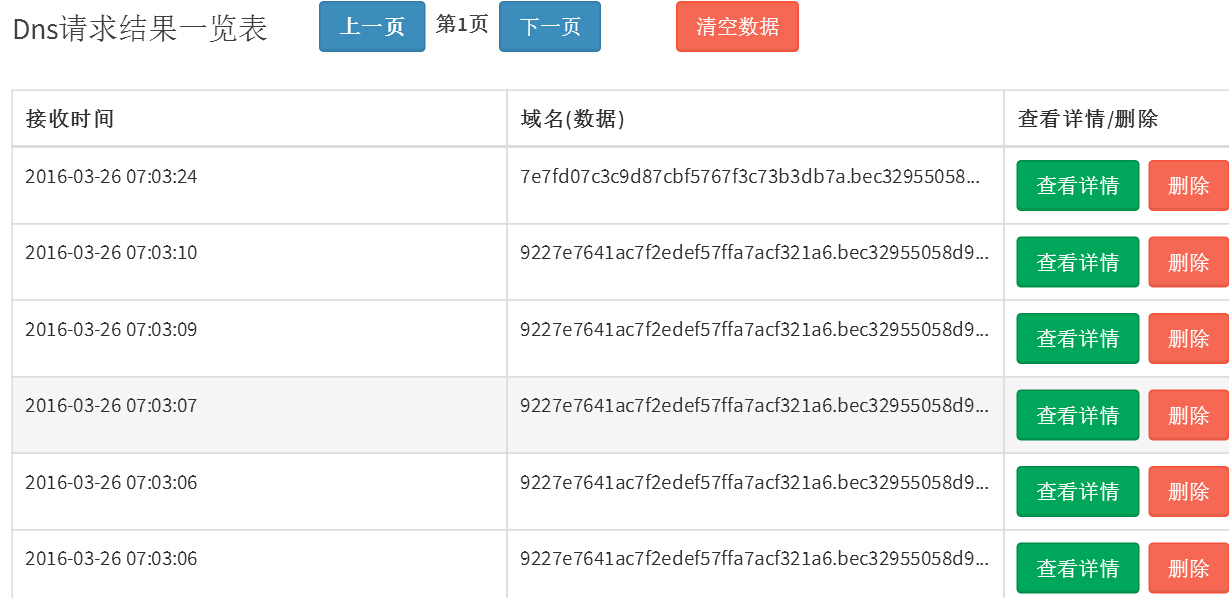This screenshot has height=598, width=1229.
Task: Click the 下一页 pagination button
Action: click(549, 27)
